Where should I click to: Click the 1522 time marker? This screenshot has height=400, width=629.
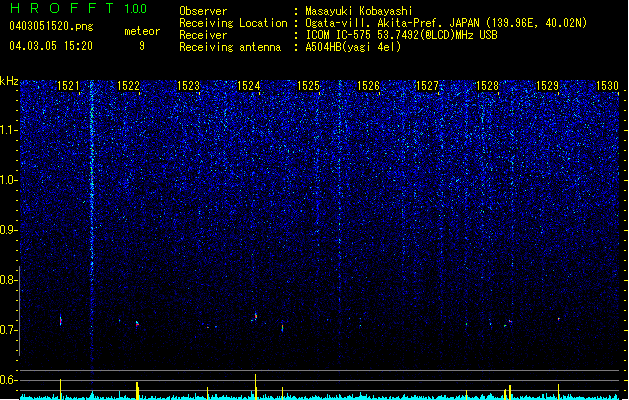pos(128,85)
